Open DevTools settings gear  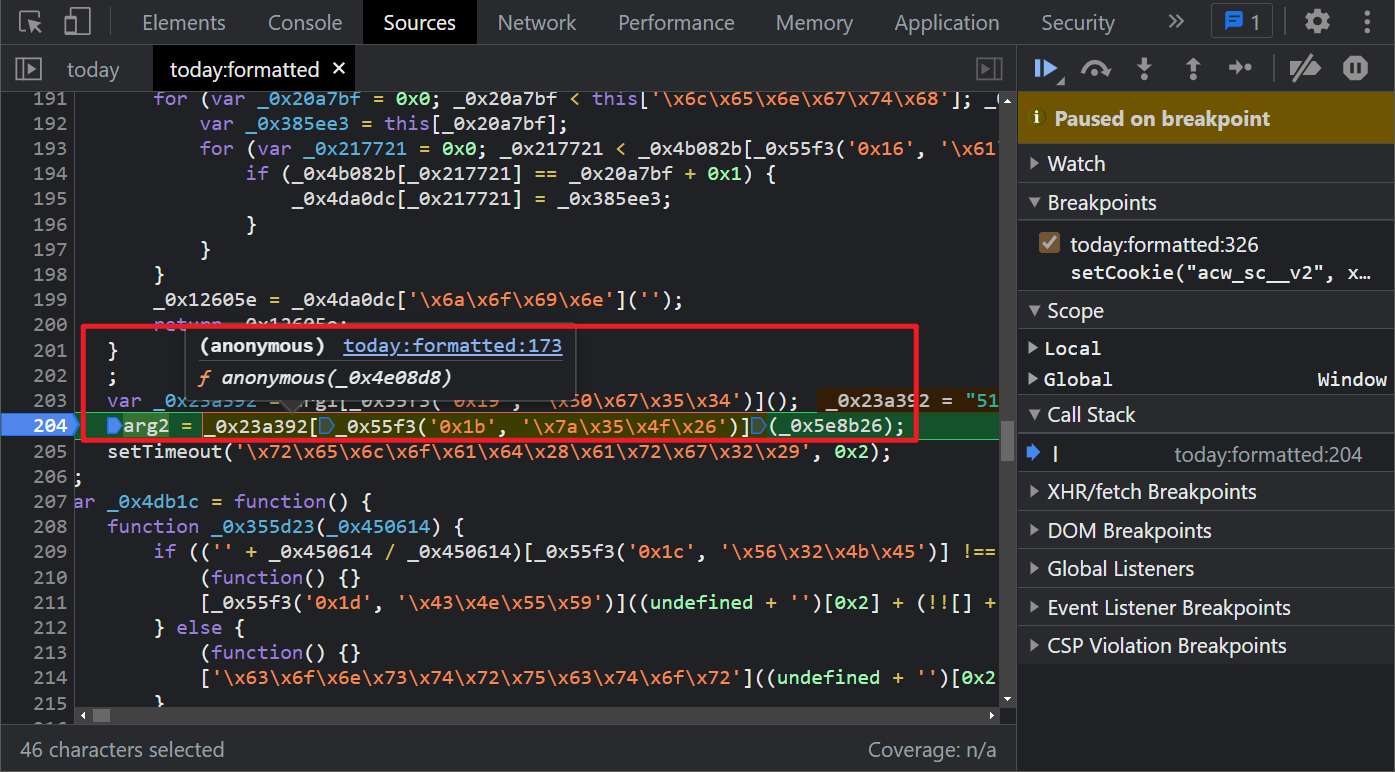coord(1317,22)
